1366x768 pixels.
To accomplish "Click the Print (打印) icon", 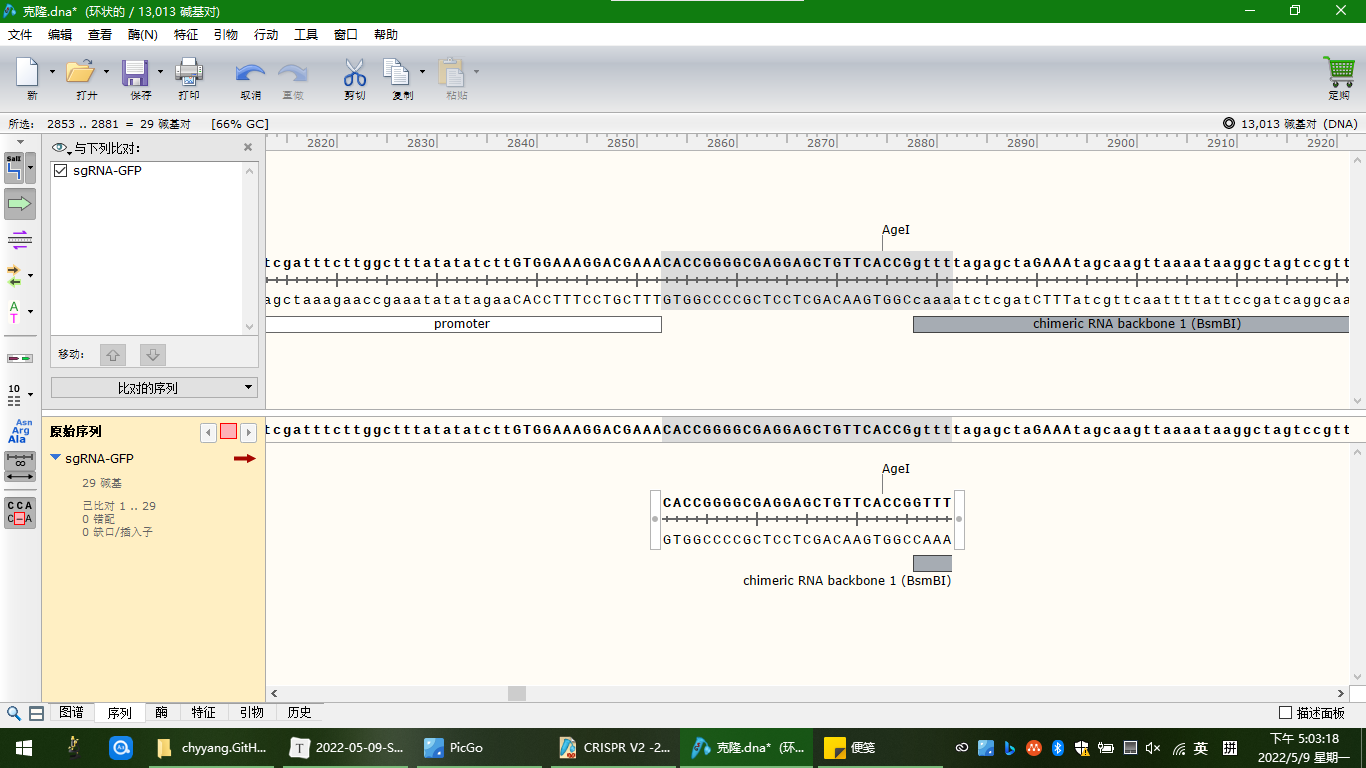I will click(189, 72).
